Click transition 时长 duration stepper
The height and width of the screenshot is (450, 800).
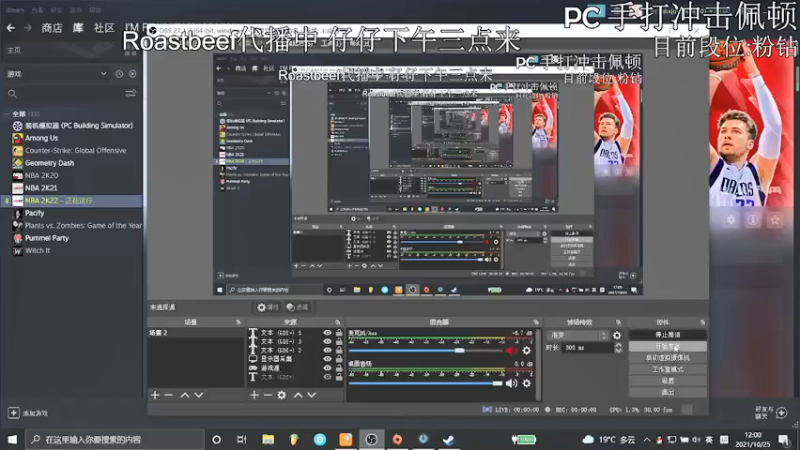tap(618, 347)
